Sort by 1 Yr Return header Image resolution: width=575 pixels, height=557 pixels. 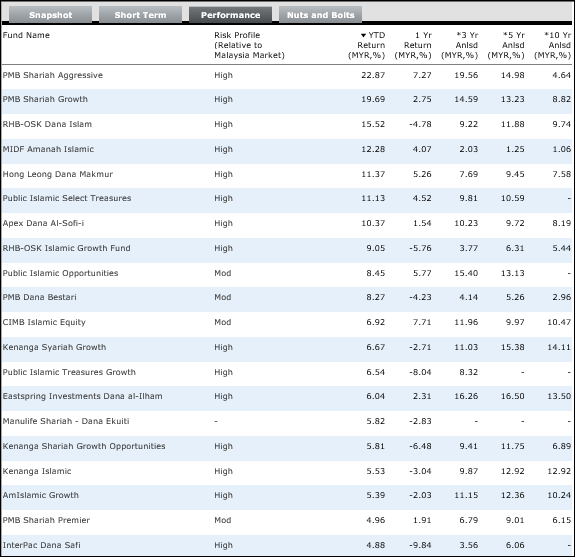tap(413, 45)
